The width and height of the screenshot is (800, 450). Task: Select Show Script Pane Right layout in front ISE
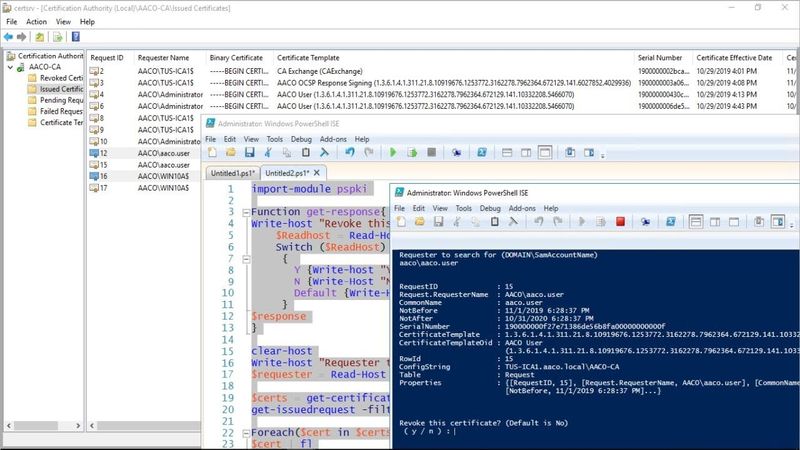tap(715, 221)
